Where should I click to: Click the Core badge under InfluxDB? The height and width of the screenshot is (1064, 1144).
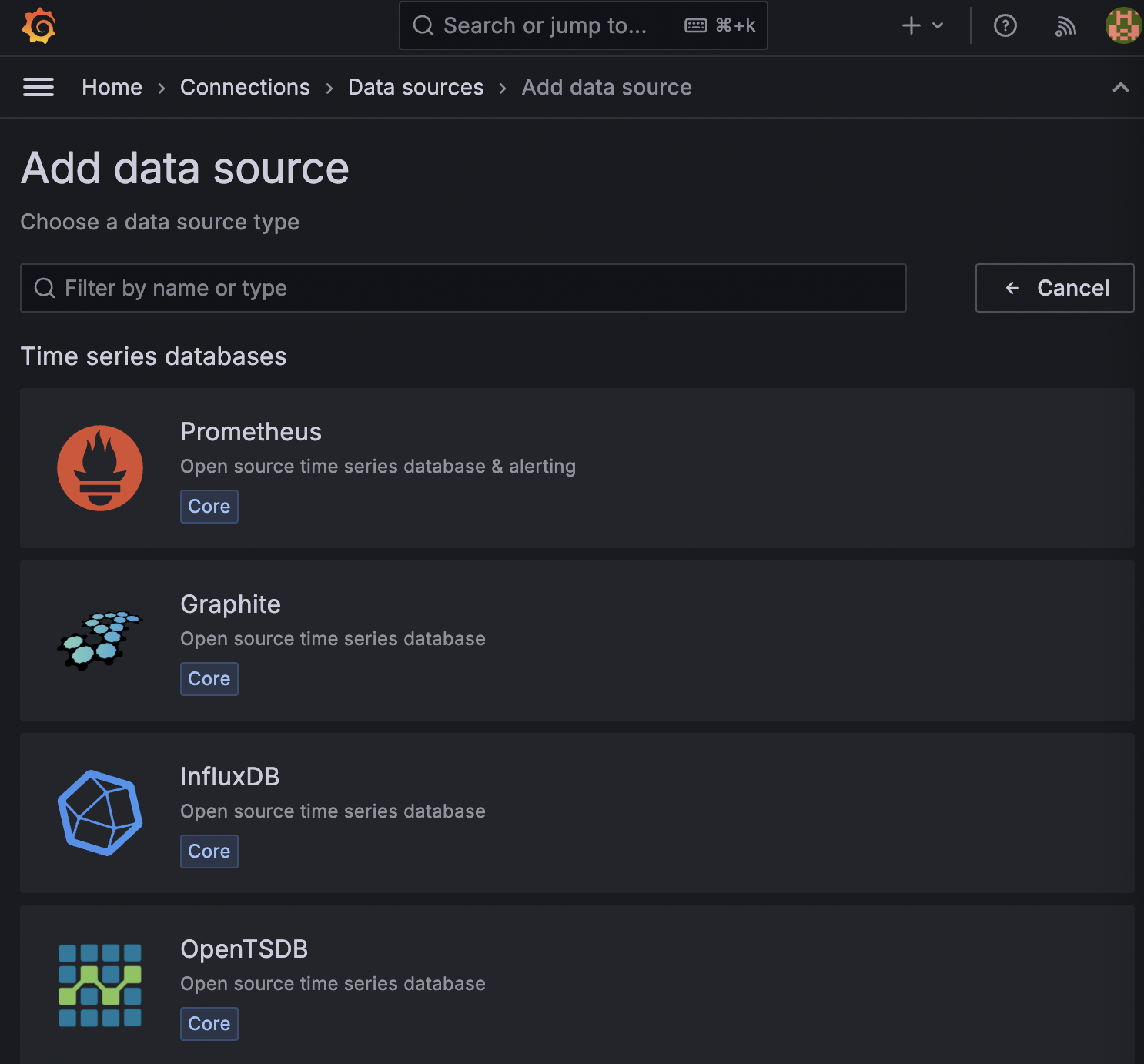(x=209, y=852)
